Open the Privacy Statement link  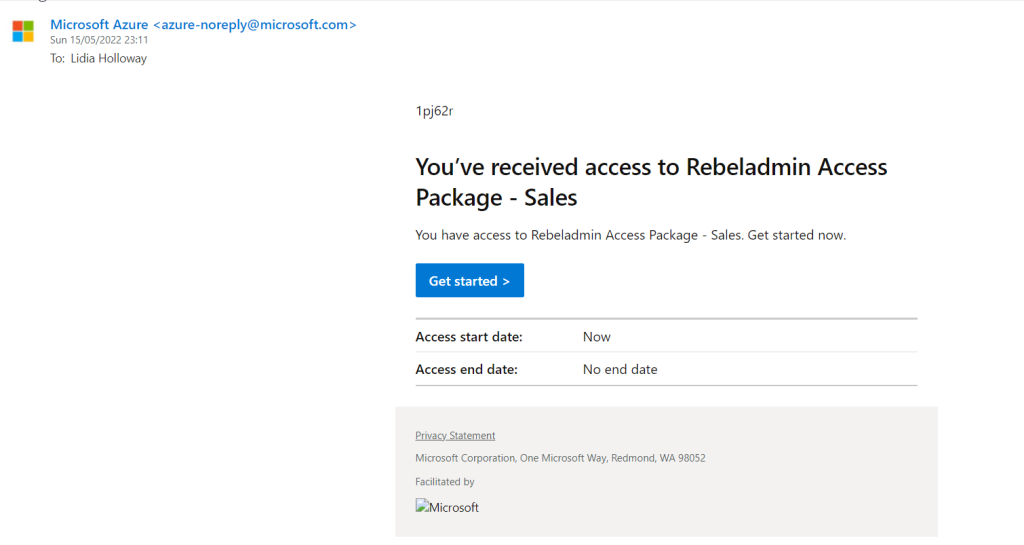[x=455, y=435]
